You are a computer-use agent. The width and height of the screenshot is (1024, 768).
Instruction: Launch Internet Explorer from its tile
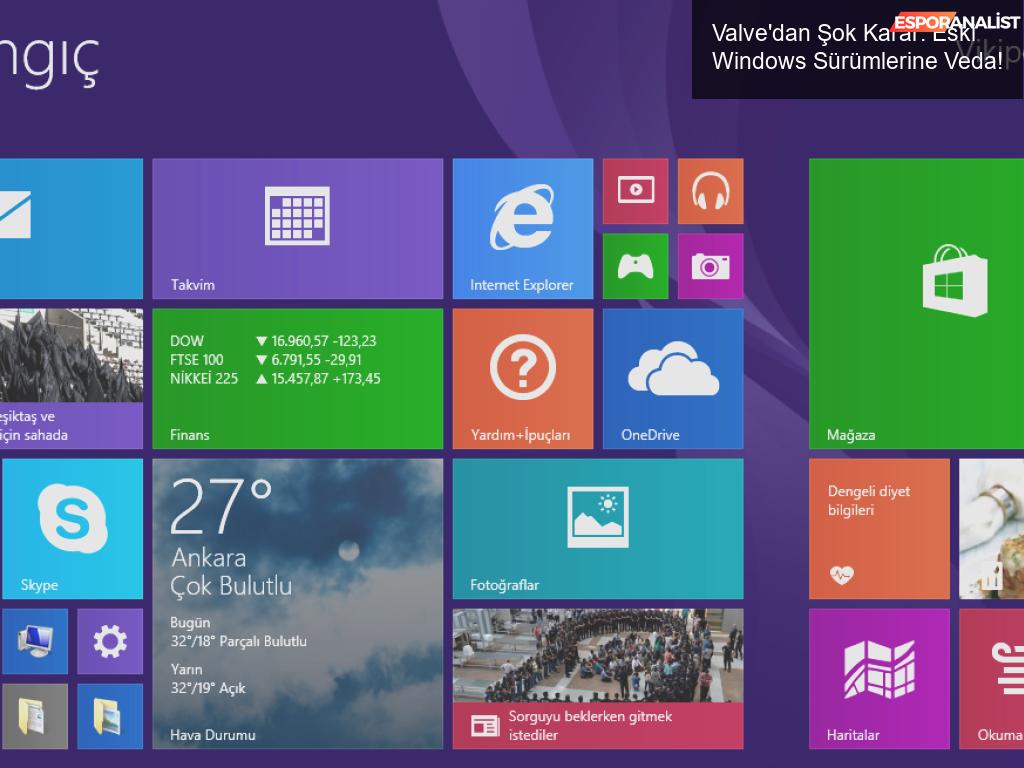coord(522,228)
